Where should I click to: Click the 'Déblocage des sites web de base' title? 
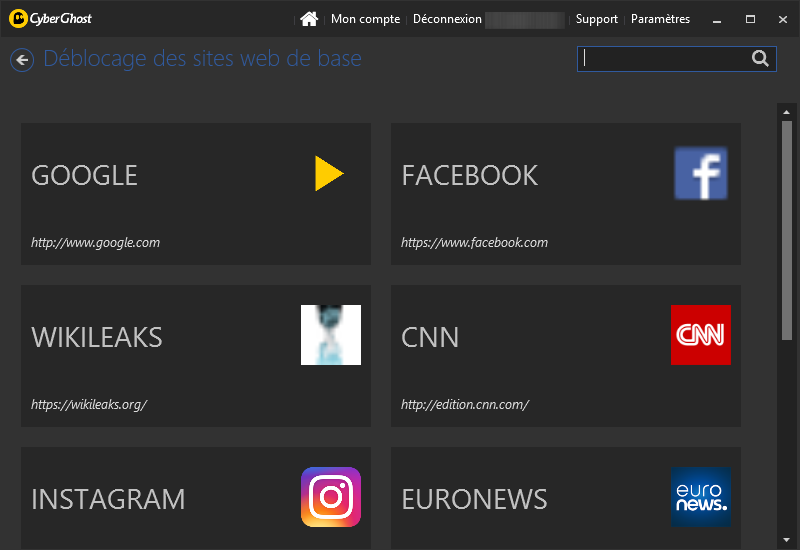tap(203, 59)
